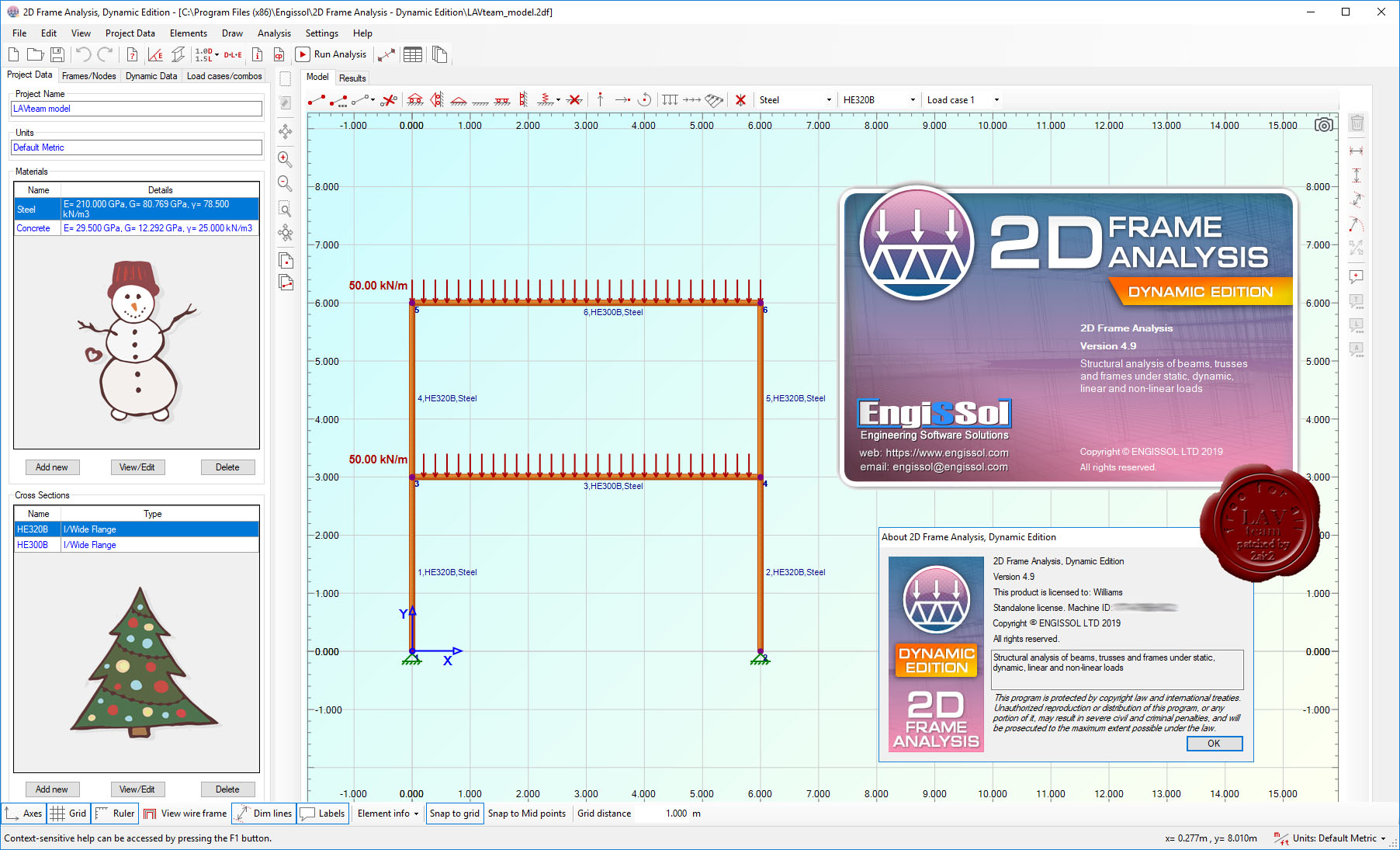Select the Concrete material row
Image resolution: width=1400 pixels, height=850 pixels.
137,228
